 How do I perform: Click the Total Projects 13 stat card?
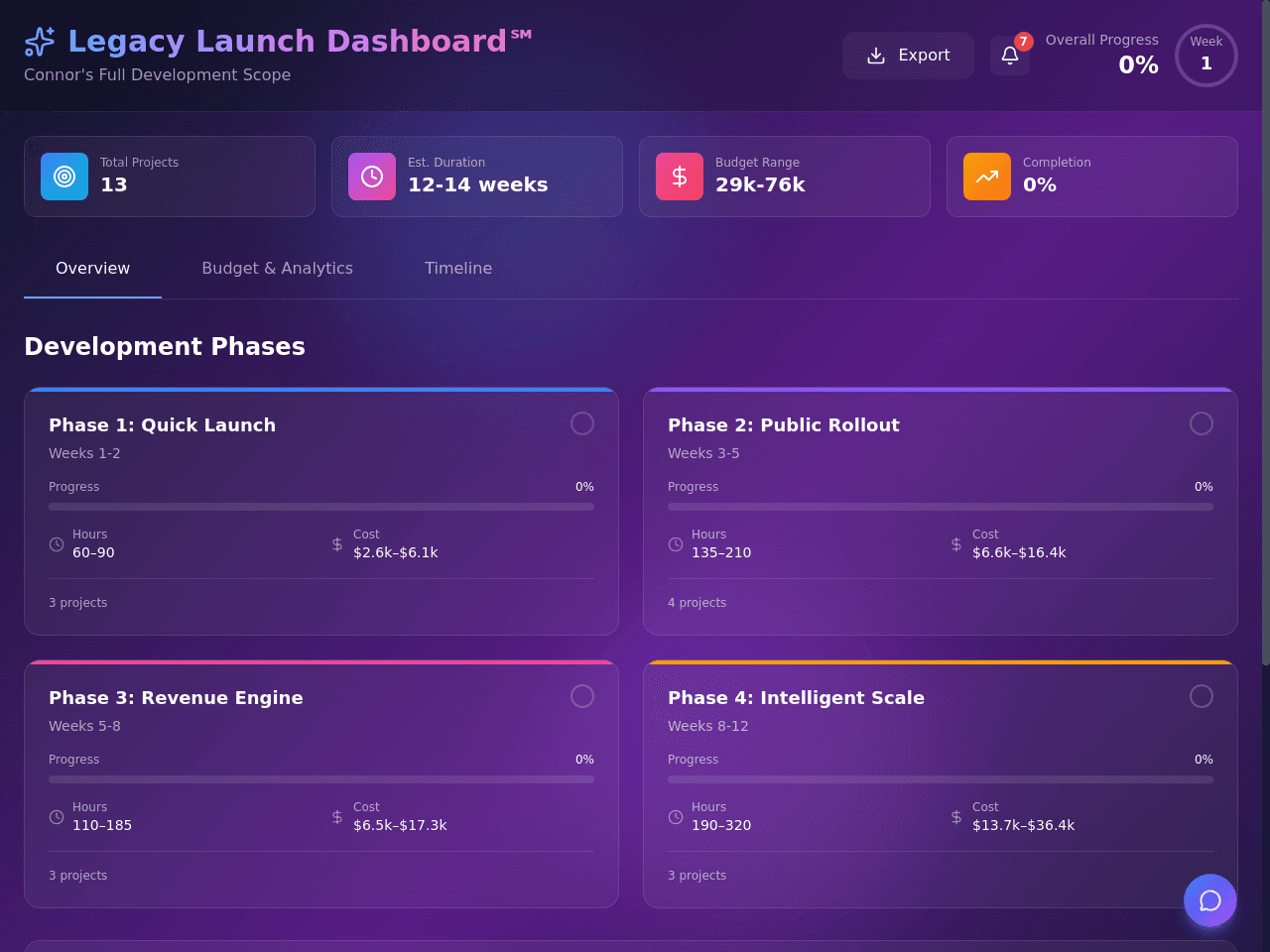click(170, 177)
